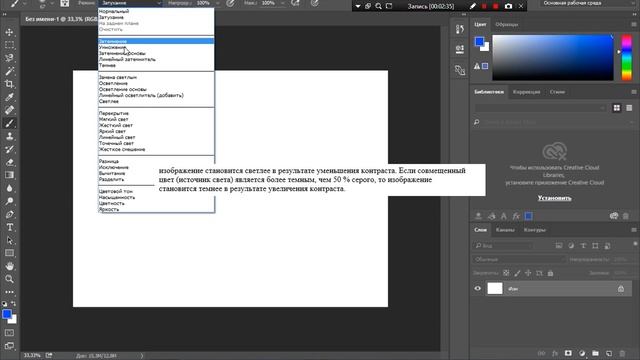Click the Установить link

point(554,198)
